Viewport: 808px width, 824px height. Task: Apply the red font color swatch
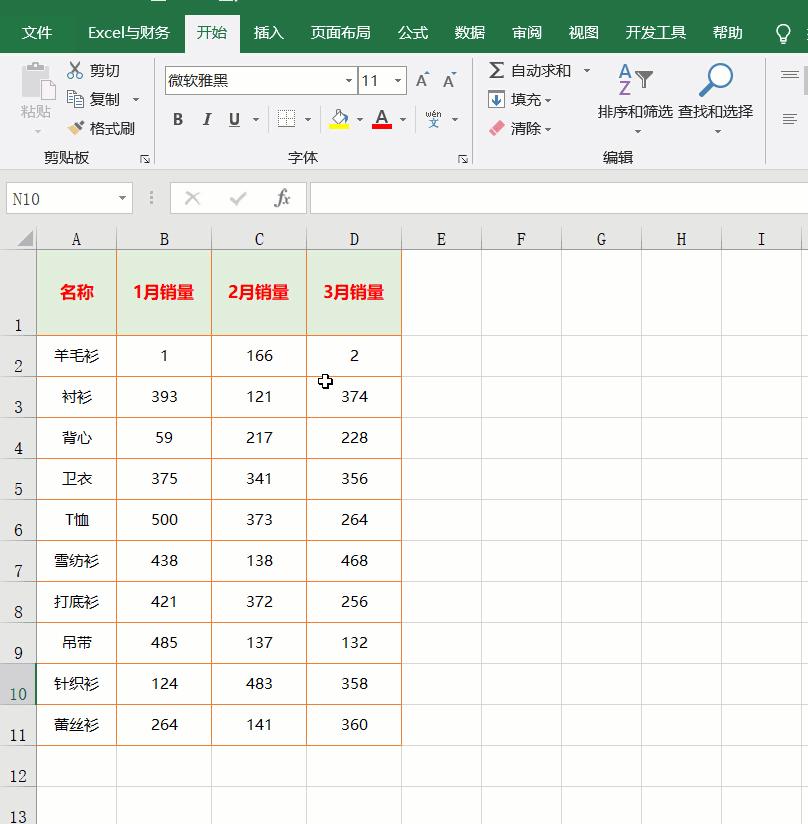[x=380, y=119]
